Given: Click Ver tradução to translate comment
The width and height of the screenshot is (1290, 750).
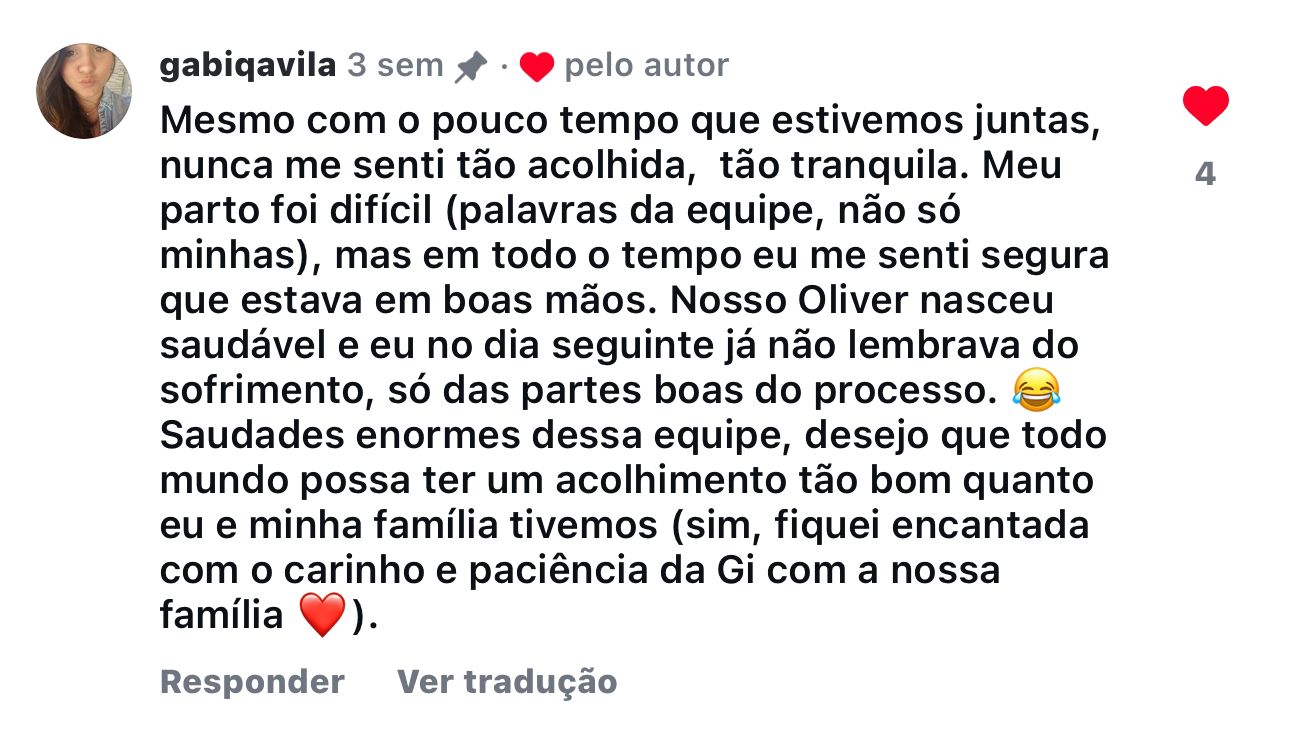Looking at the screenshot, I should click(507, 681).
